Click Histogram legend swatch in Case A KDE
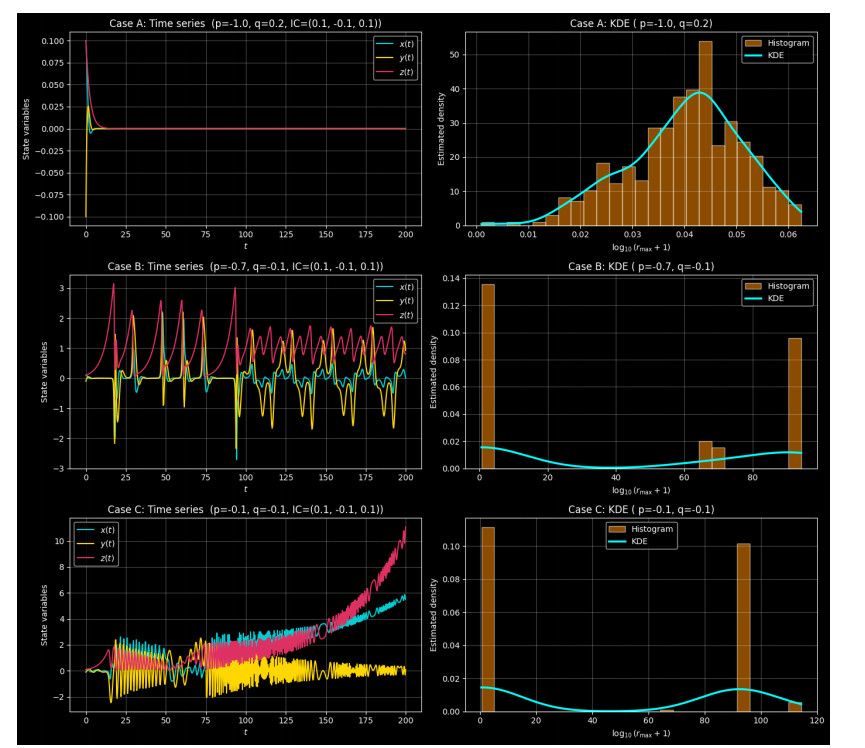Image resolution: width=865 pixels, height=748 pixels. click(x=755, y=44)
